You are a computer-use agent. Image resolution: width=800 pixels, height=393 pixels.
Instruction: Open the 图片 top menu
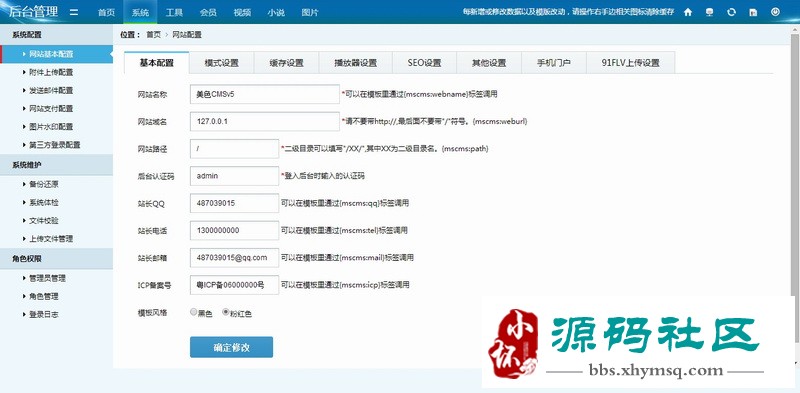click(x=310, y=12)
